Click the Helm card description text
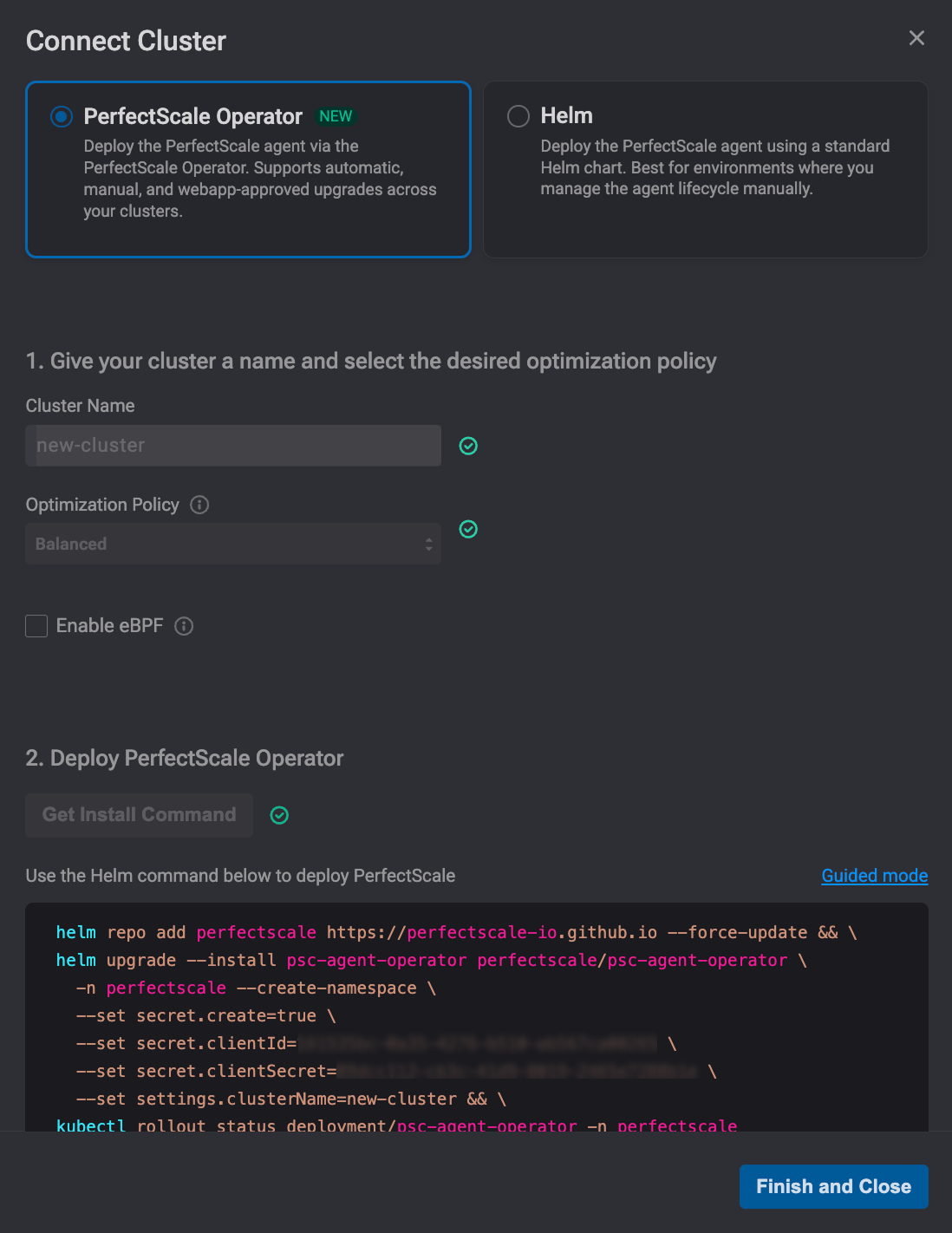 (715, 167)
